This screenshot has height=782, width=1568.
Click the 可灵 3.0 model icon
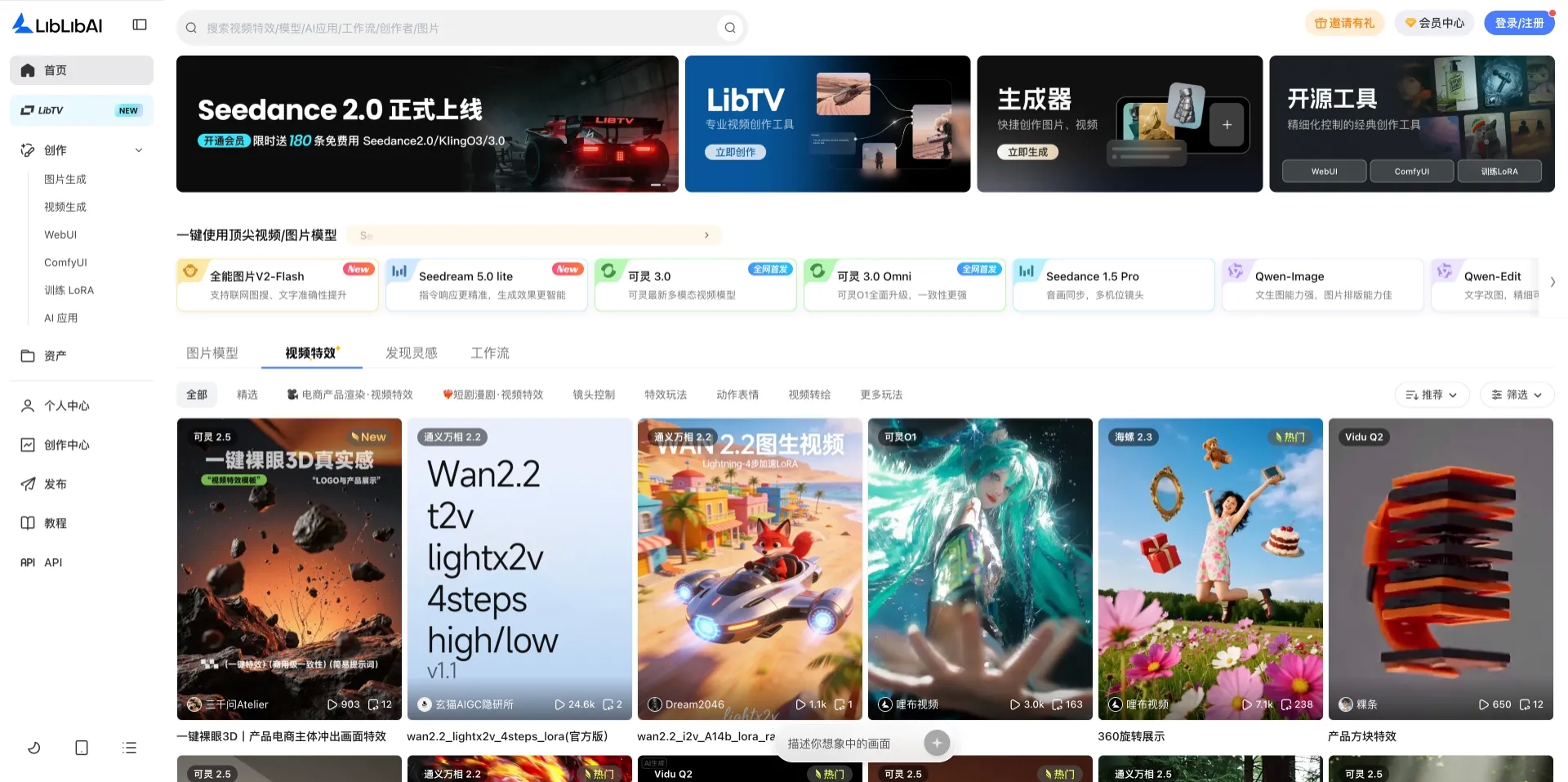pos(608,270)
